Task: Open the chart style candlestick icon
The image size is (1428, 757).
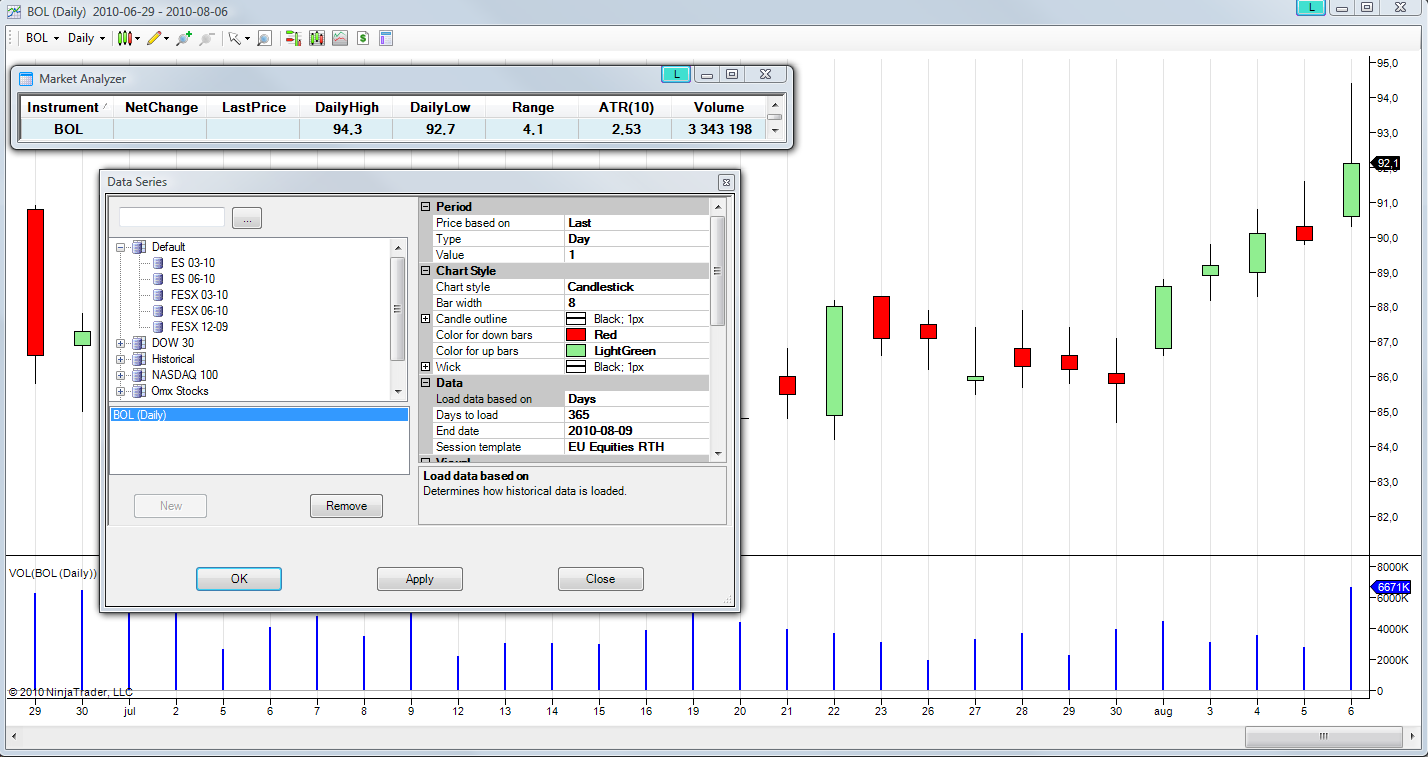Action: [125, 38]
